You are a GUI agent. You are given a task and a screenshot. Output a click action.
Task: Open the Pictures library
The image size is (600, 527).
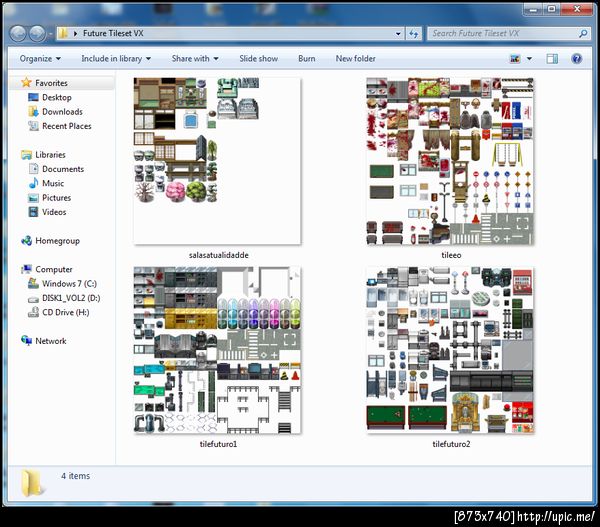pyautogui.click(x=56, y=198)
